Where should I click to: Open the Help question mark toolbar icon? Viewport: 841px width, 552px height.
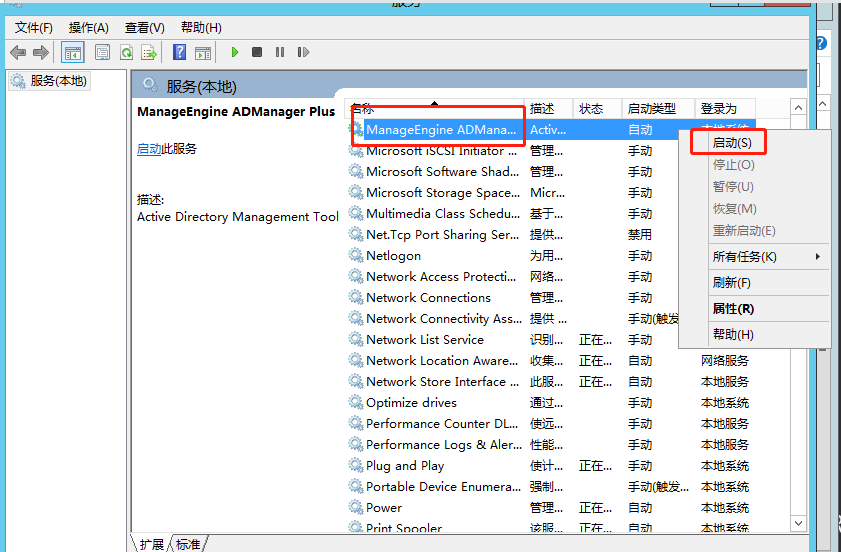click(x=180, y=52)
